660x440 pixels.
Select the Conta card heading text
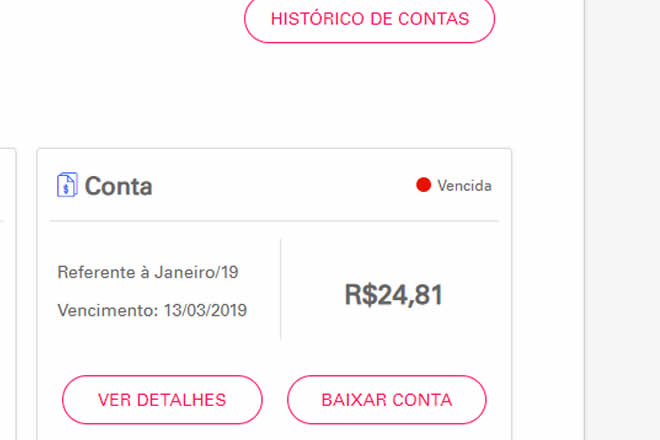(118, 186)
